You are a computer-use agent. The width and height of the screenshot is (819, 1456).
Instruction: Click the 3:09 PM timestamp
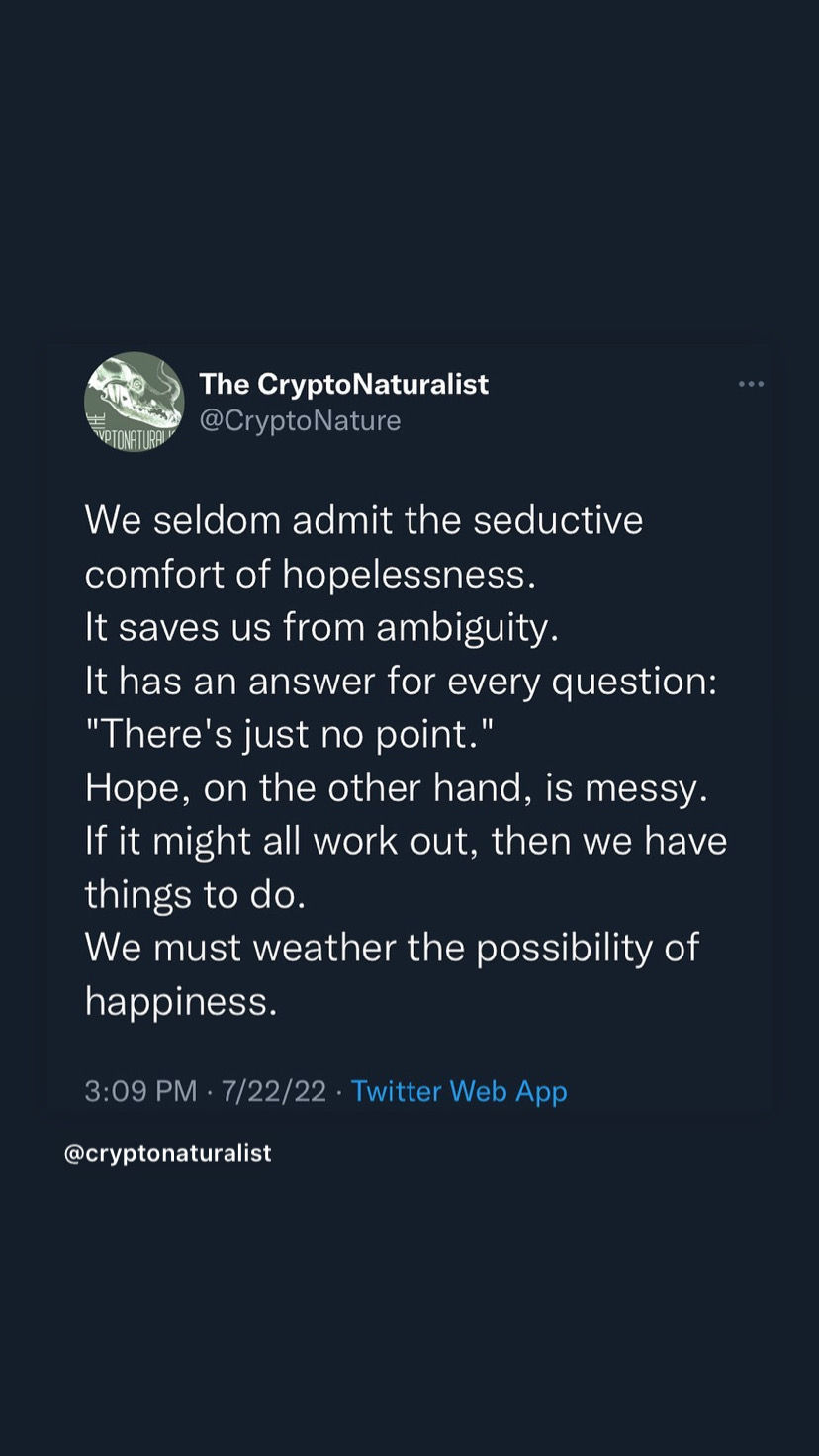[x=140, y=1091]
